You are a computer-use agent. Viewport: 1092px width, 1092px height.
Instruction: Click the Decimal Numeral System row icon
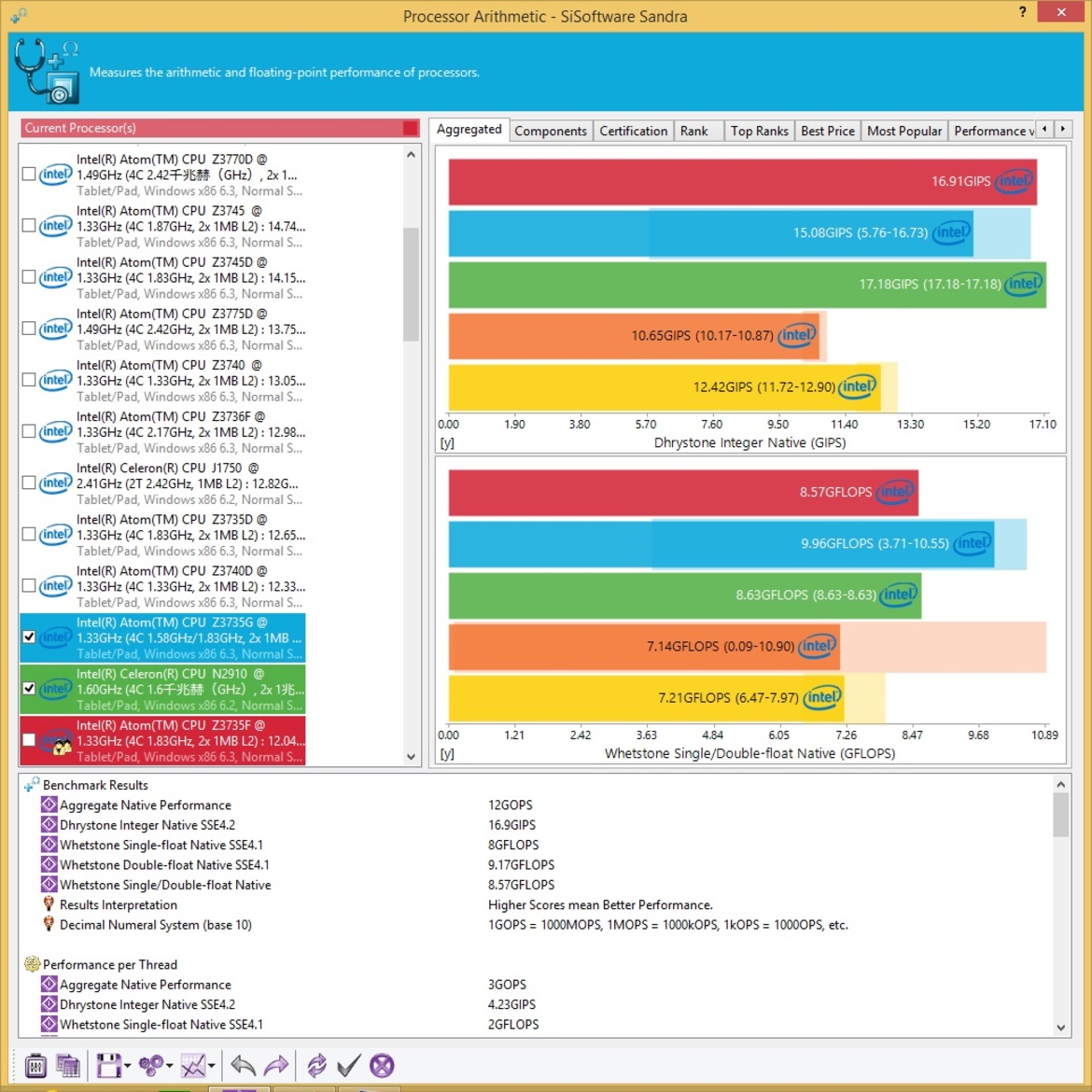coord(49,925)
